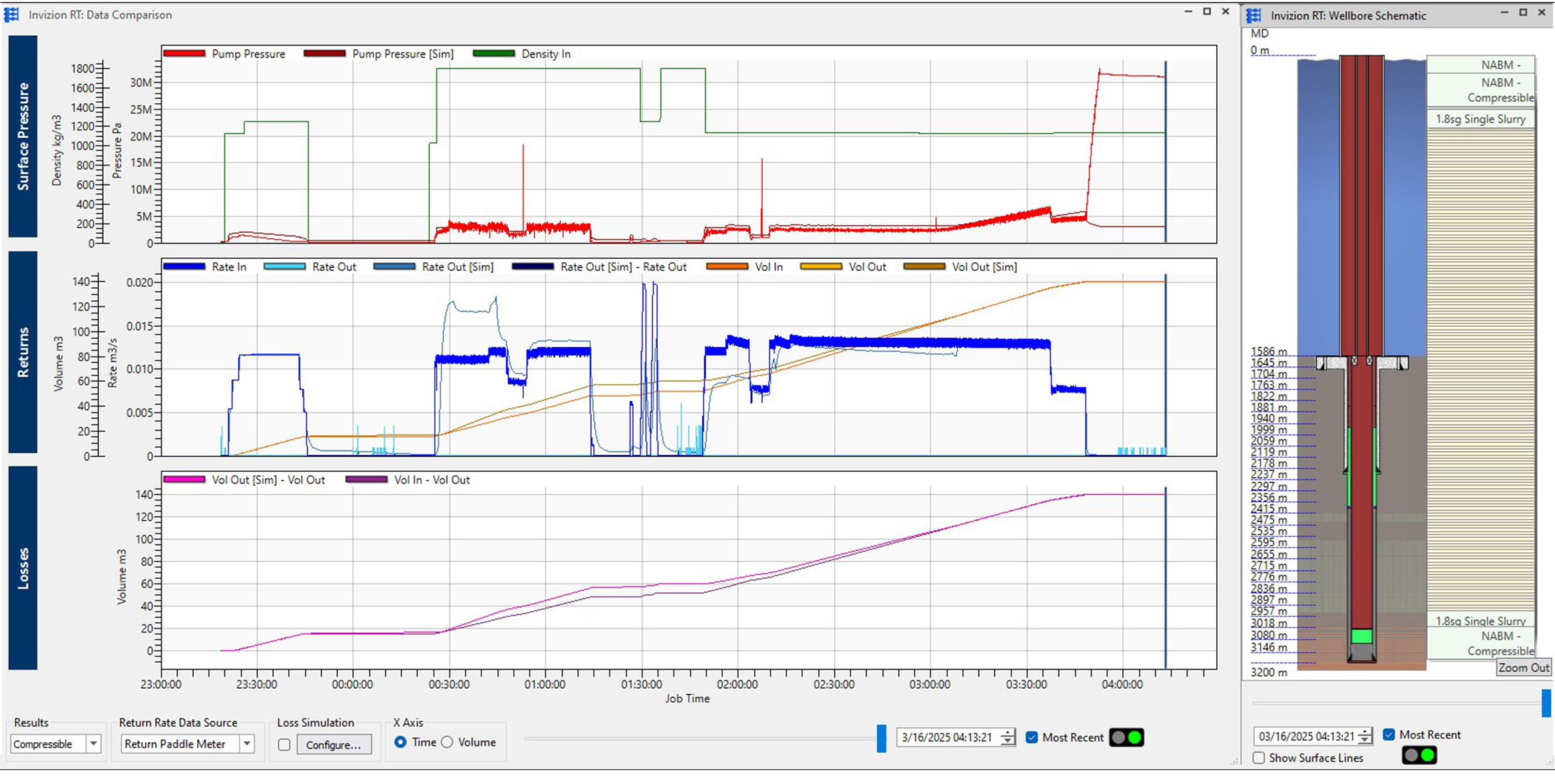Click the 0 m MD label
This screenshot has height=784, width=1555.
point(1259,50)
